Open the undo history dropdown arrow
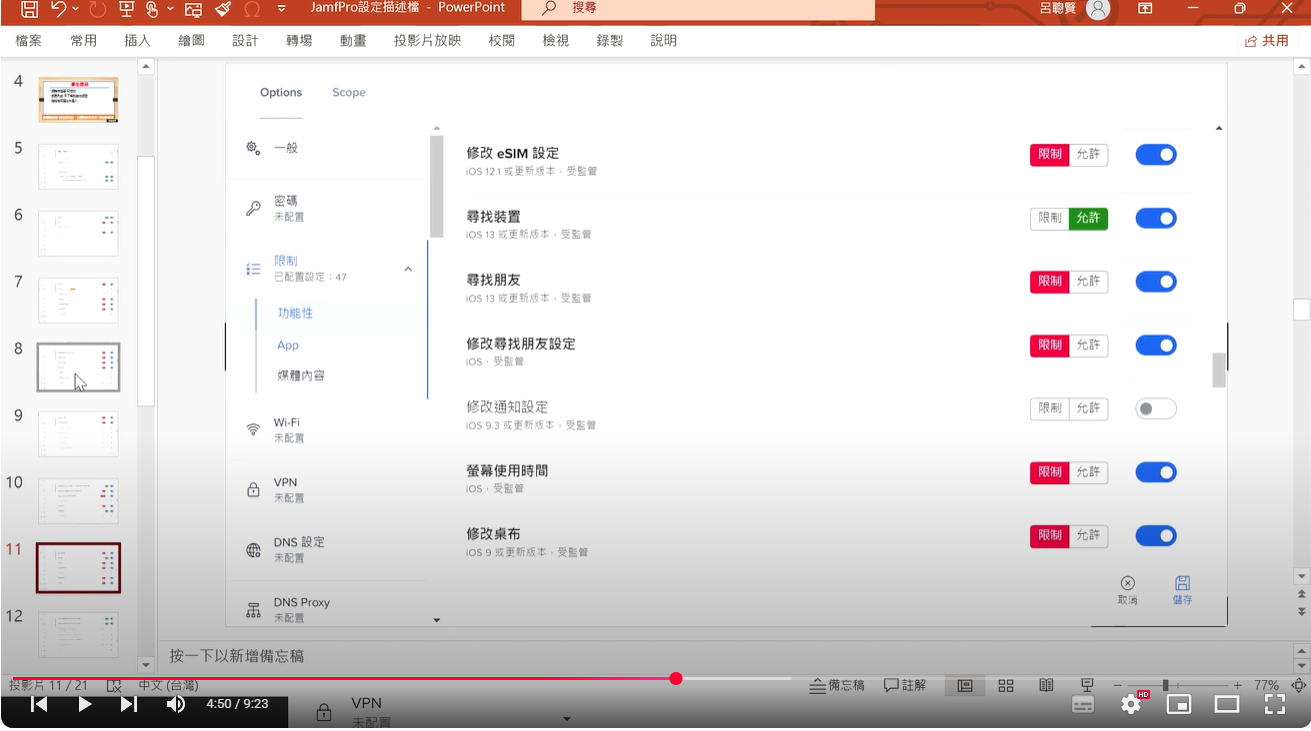This screenshot has height=731, width=1311. (75, 9)
